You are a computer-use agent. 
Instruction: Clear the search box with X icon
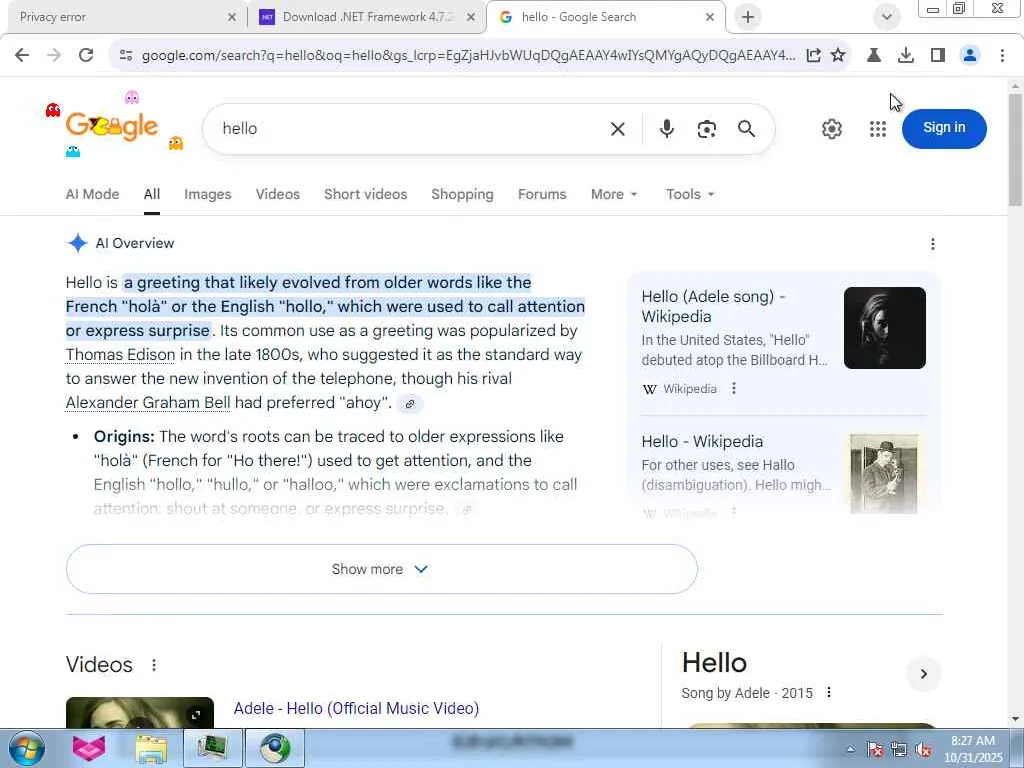pos(617,129)
